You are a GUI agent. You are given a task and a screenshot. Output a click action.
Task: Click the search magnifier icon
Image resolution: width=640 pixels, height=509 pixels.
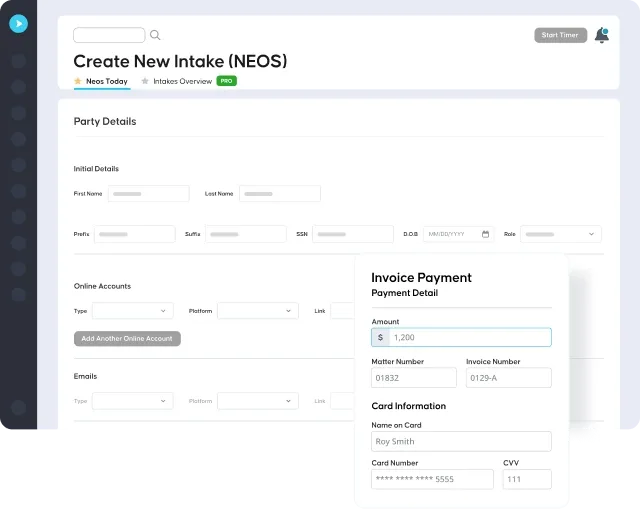pos(155,35)
